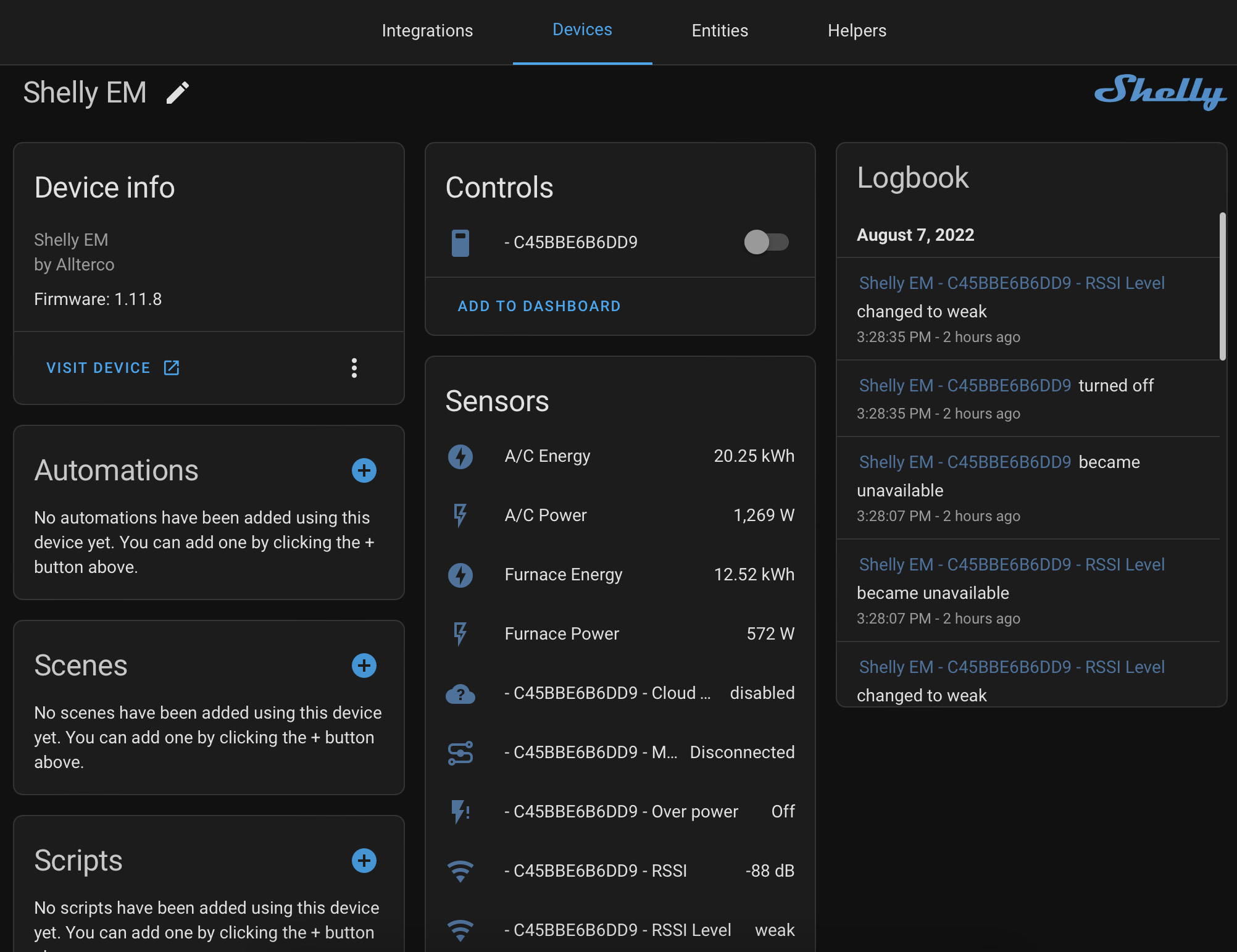1237x952 pixels.
Task: Add a scene with the plus button
Action: 364,666
